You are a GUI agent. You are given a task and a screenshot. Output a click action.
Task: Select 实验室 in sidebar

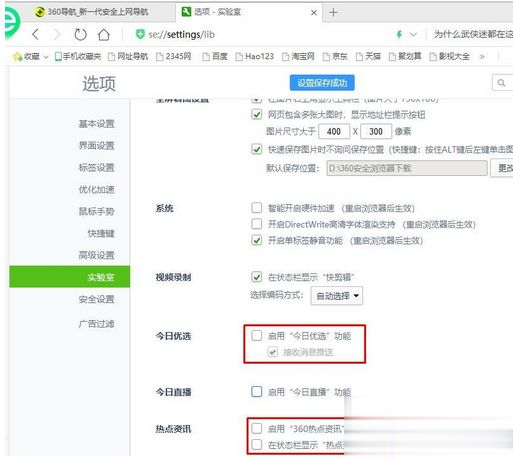70,277
